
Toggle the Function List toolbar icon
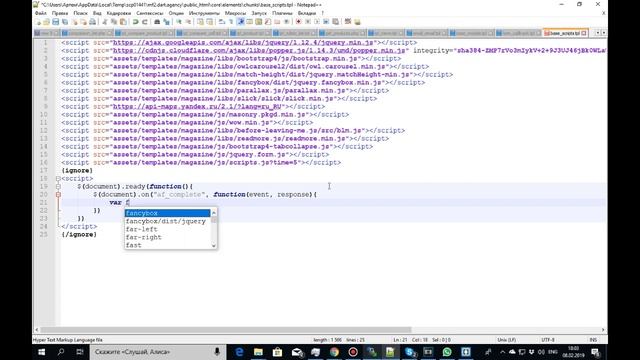coord(268,22)
